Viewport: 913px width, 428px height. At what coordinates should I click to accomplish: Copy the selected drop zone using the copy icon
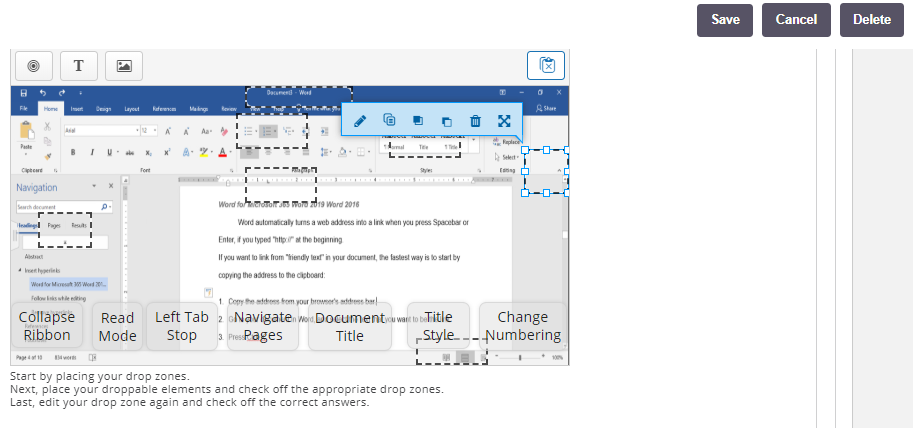click(389, 120)
